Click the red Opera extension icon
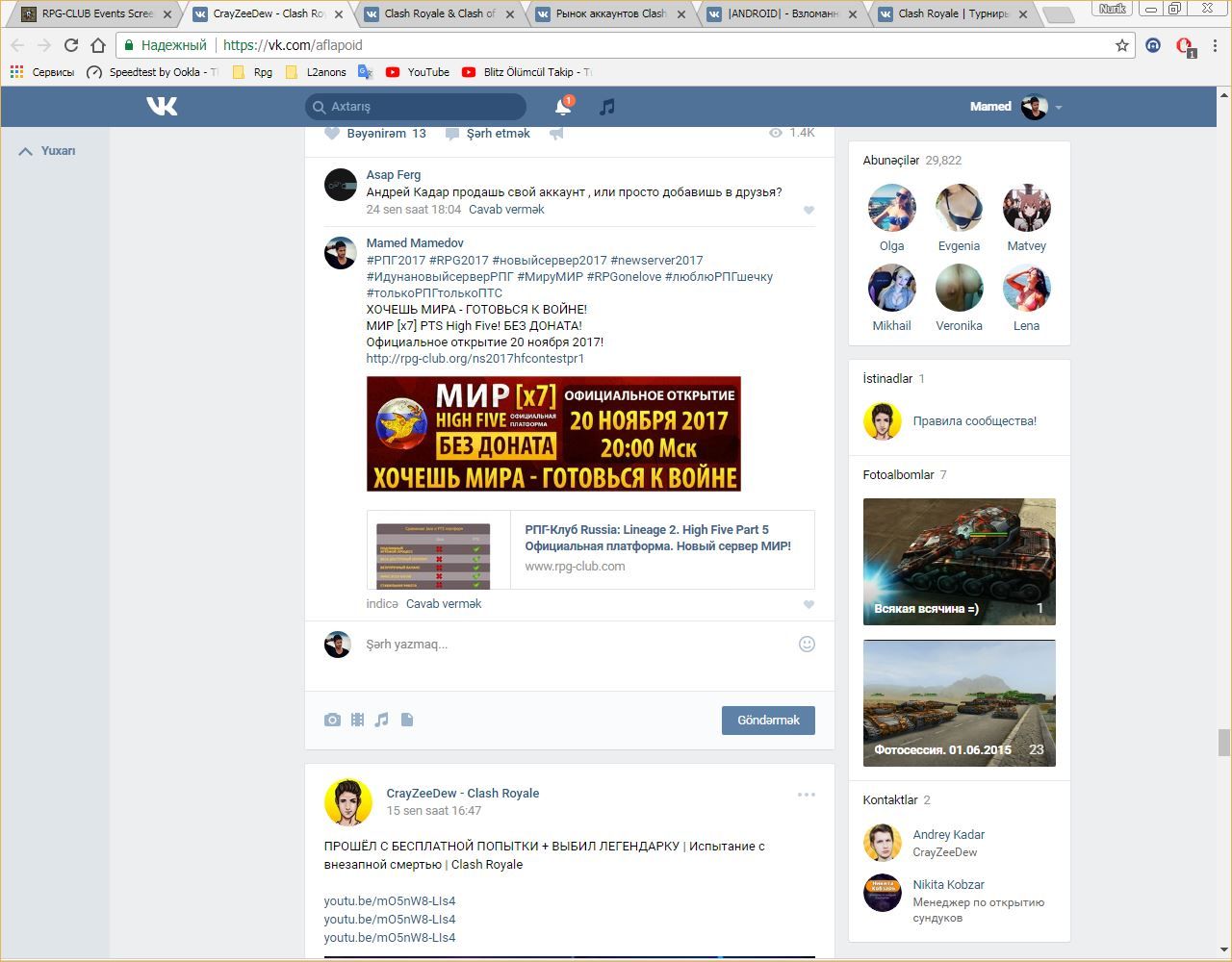This screenshot has height=962, width=1232. (1185, 46)
